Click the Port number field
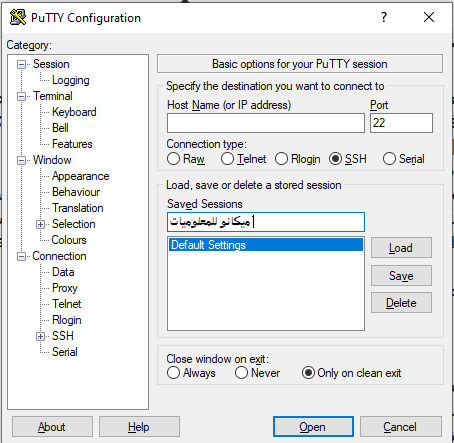454x443 pixels. click(x=401, y=123)
